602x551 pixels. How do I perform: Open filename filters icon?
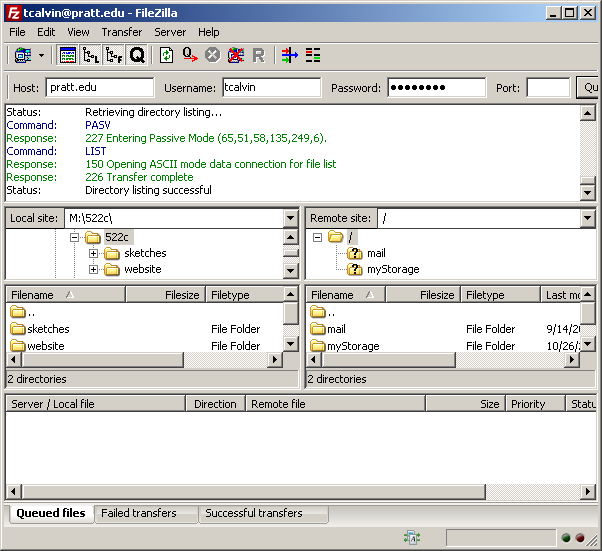[x=289, y=56]
